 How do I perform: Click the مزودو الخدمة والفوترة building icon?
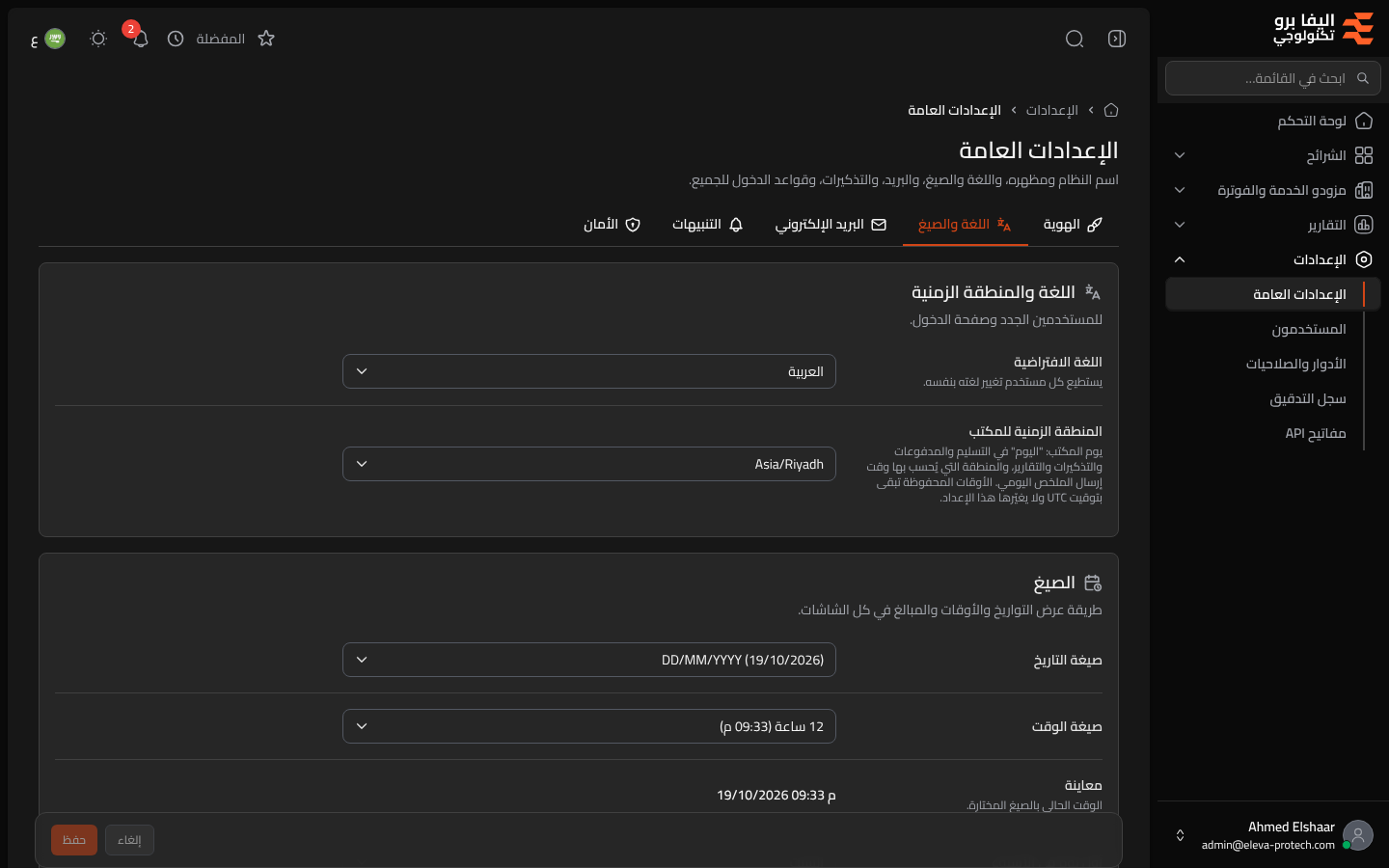pyautogui.click(x=1364, y=190)
